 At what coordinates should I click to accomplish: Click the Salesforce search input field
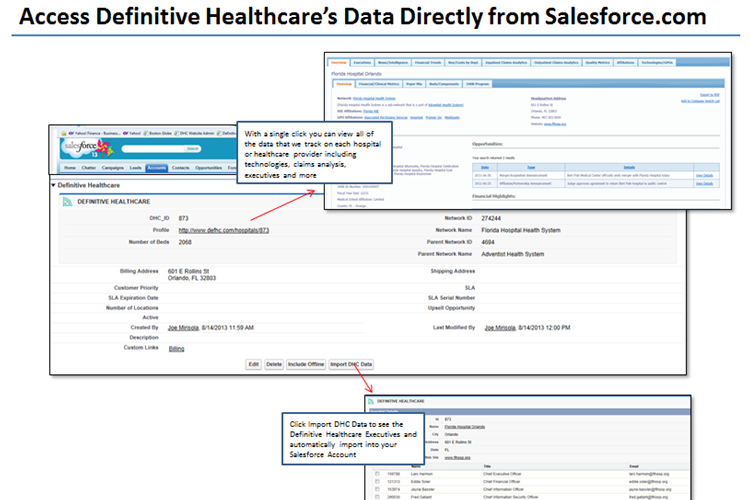click(154, 149)
